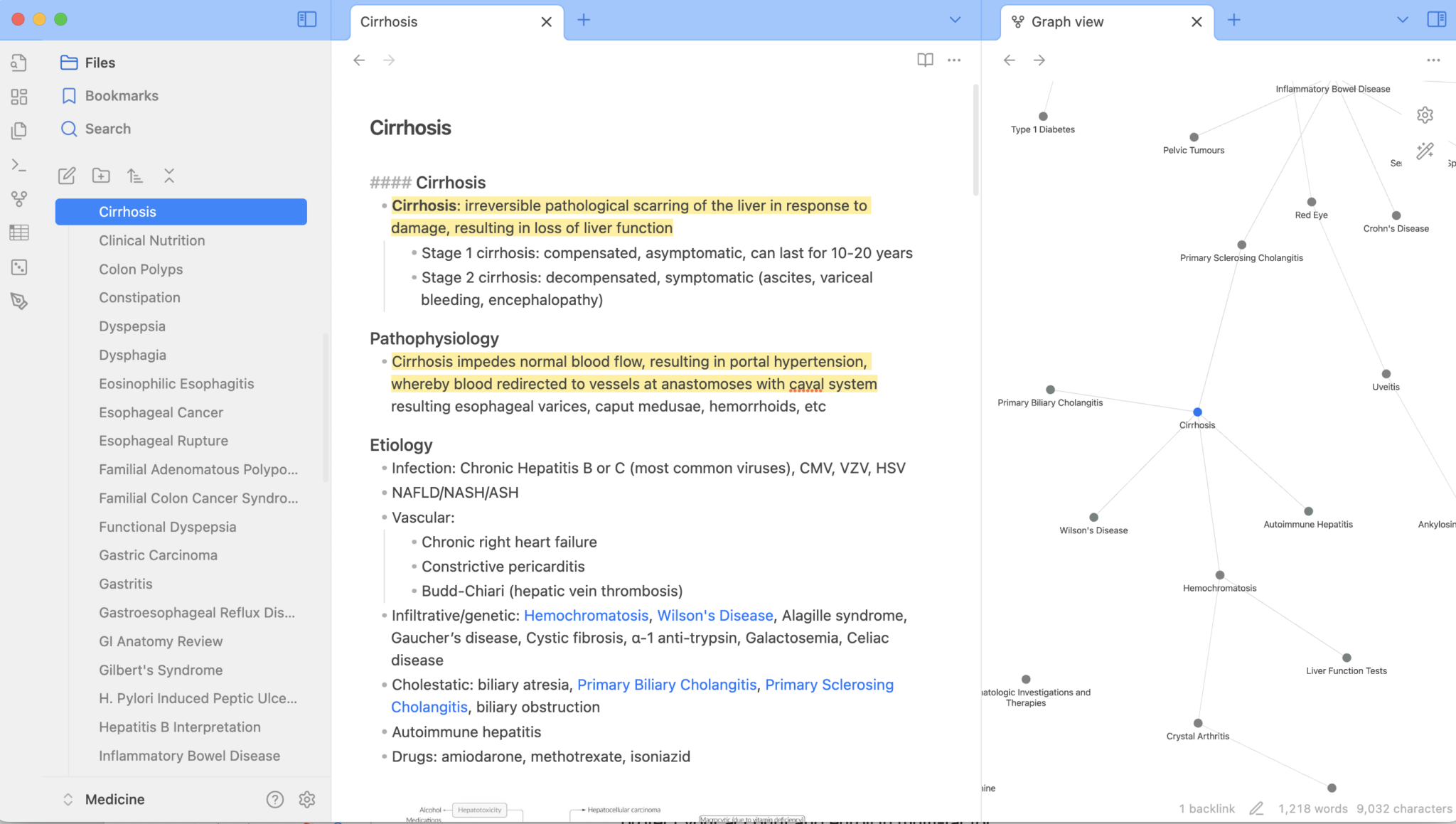This screenshot has height=824, width=1456.
Task: Click the word count status item
Action: tap(1312, 808)
